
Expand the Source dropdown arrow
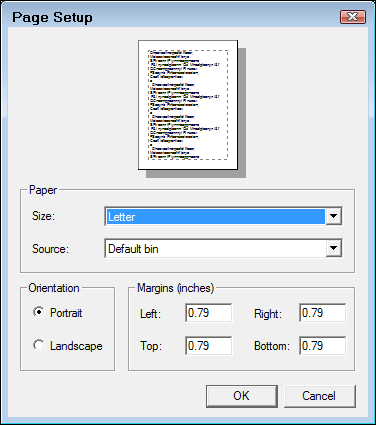click(x=333, y=248)
